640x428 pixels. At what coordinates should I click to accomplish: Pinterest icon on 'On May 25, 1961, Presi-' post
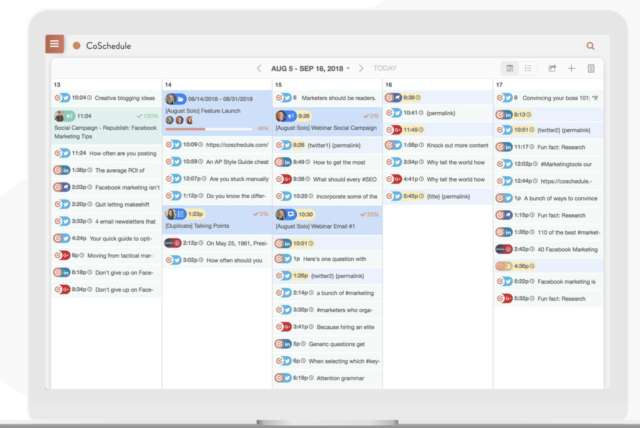[177, 243]
